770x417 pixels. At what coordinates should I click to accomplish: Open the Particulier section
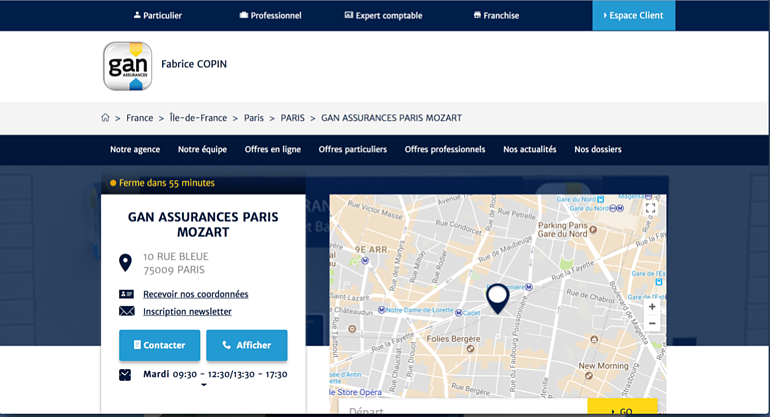point(158,15)
